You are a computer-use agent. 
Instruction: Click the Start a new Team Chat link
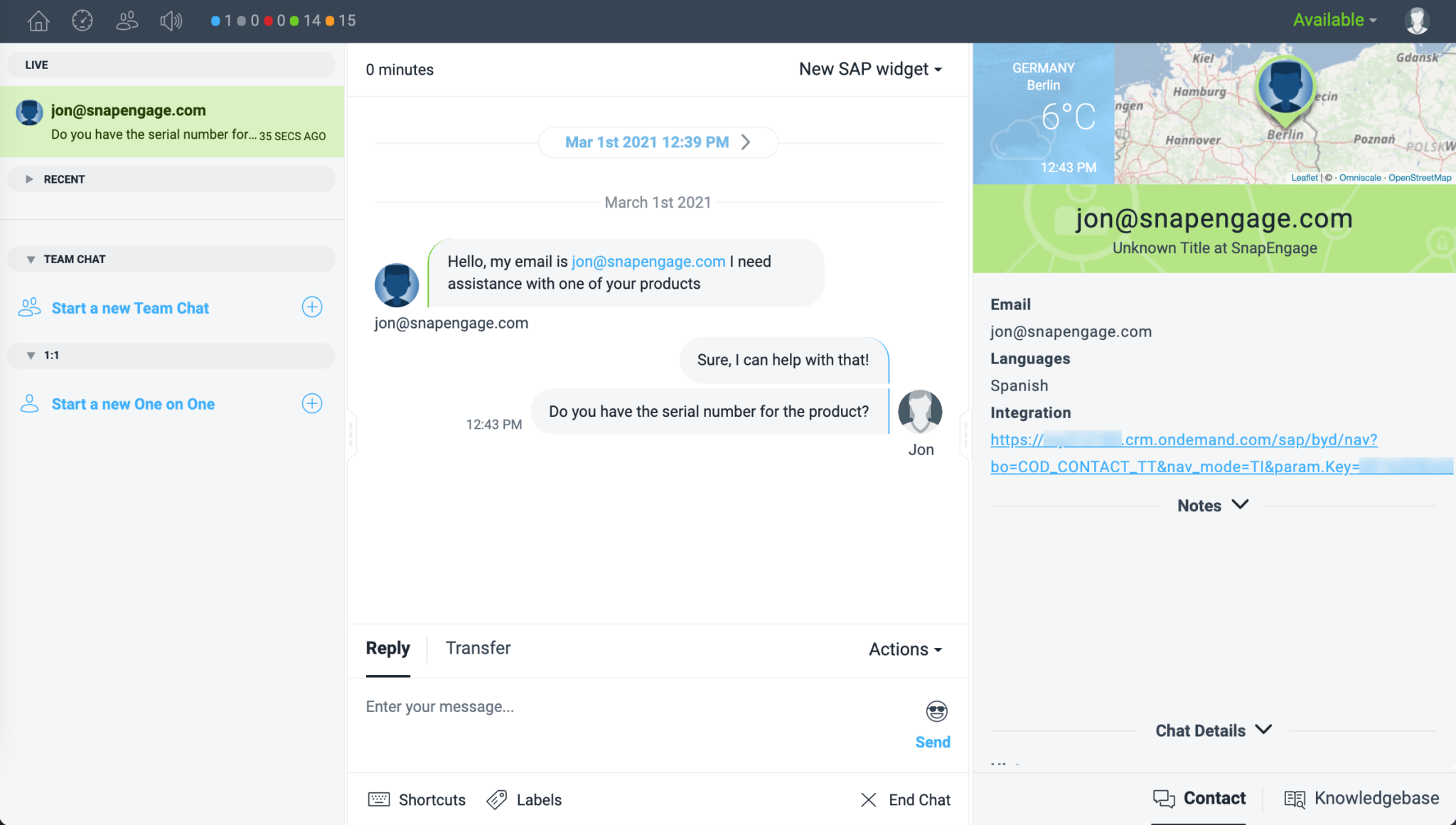point(130,307)
